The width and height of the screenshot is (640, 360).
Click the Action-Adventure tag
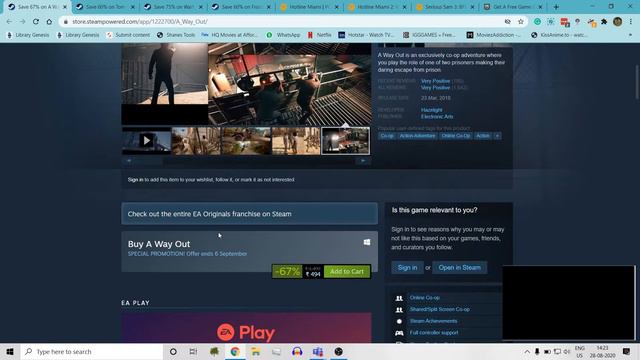tap(417, 136)
